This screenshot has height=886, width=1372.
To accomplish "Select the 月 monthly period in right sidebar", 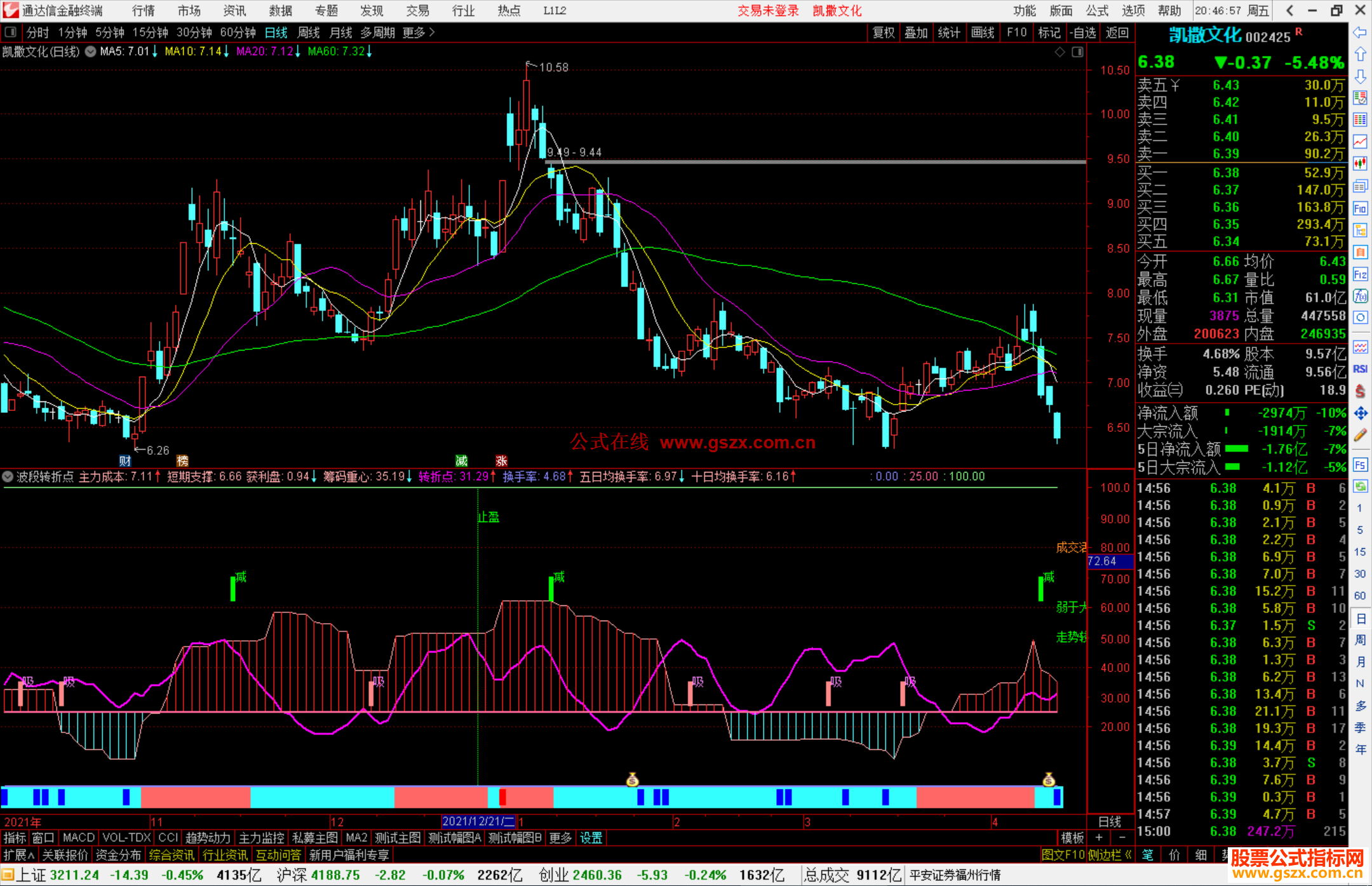I will point(1360,661).
